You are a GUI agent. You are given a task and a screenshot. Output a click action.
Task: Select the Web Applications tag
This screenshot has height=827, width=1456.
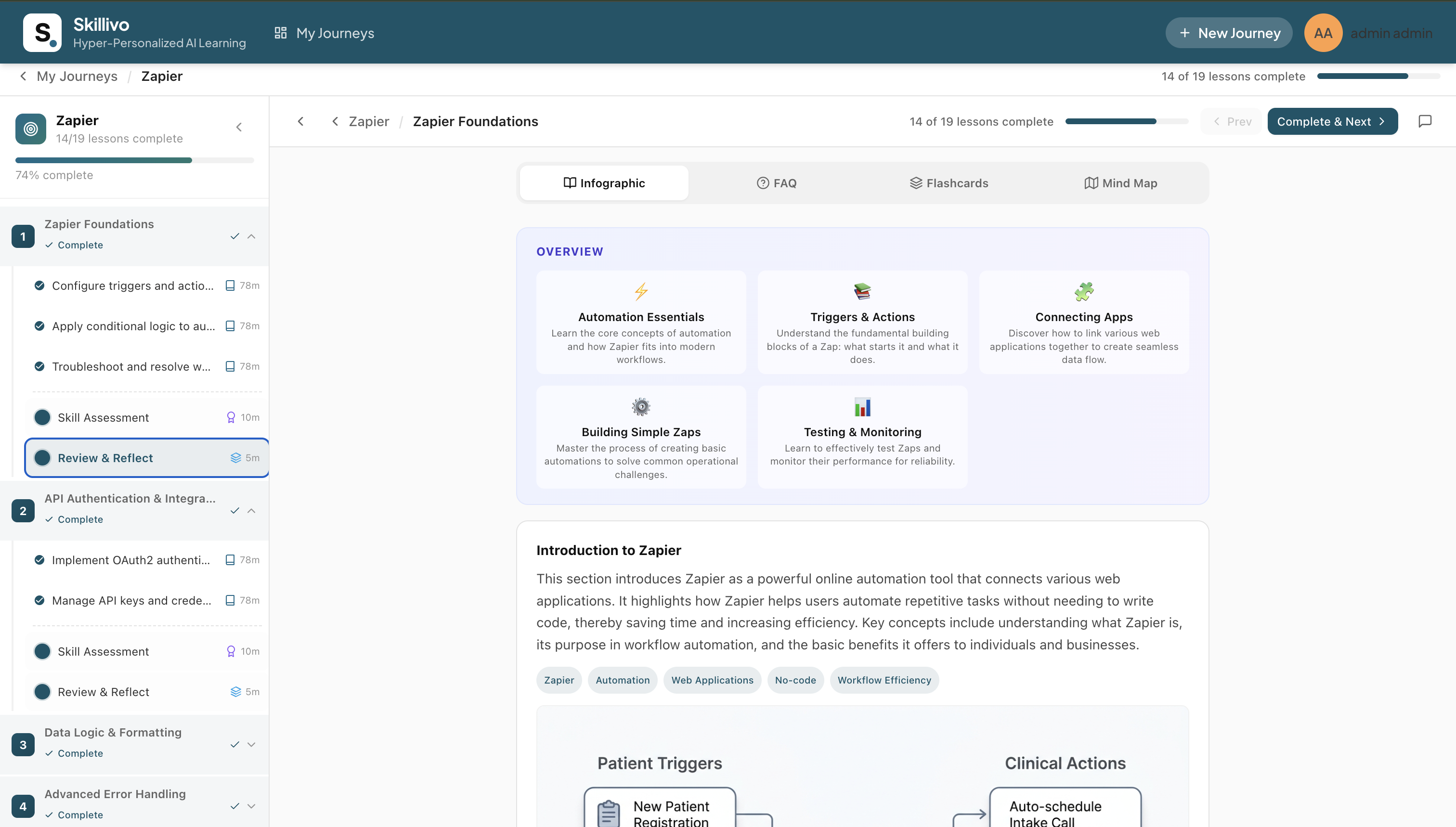(x=712, y=680)
